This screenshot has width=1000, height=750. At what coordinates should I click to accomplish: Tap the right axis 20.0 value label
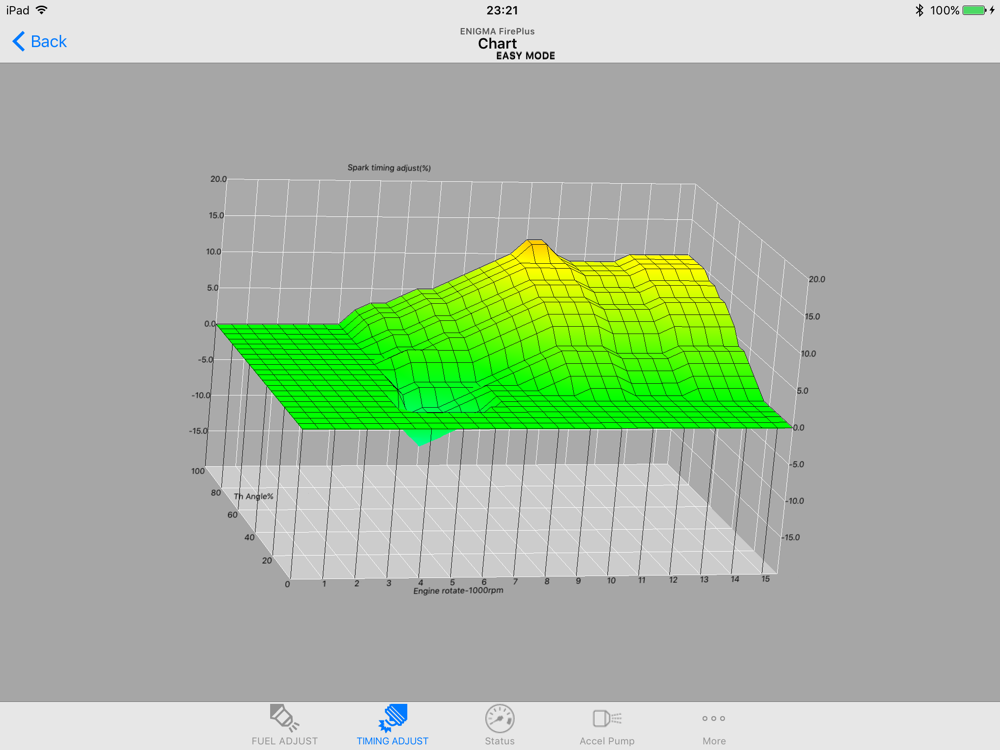coord(816,279)
